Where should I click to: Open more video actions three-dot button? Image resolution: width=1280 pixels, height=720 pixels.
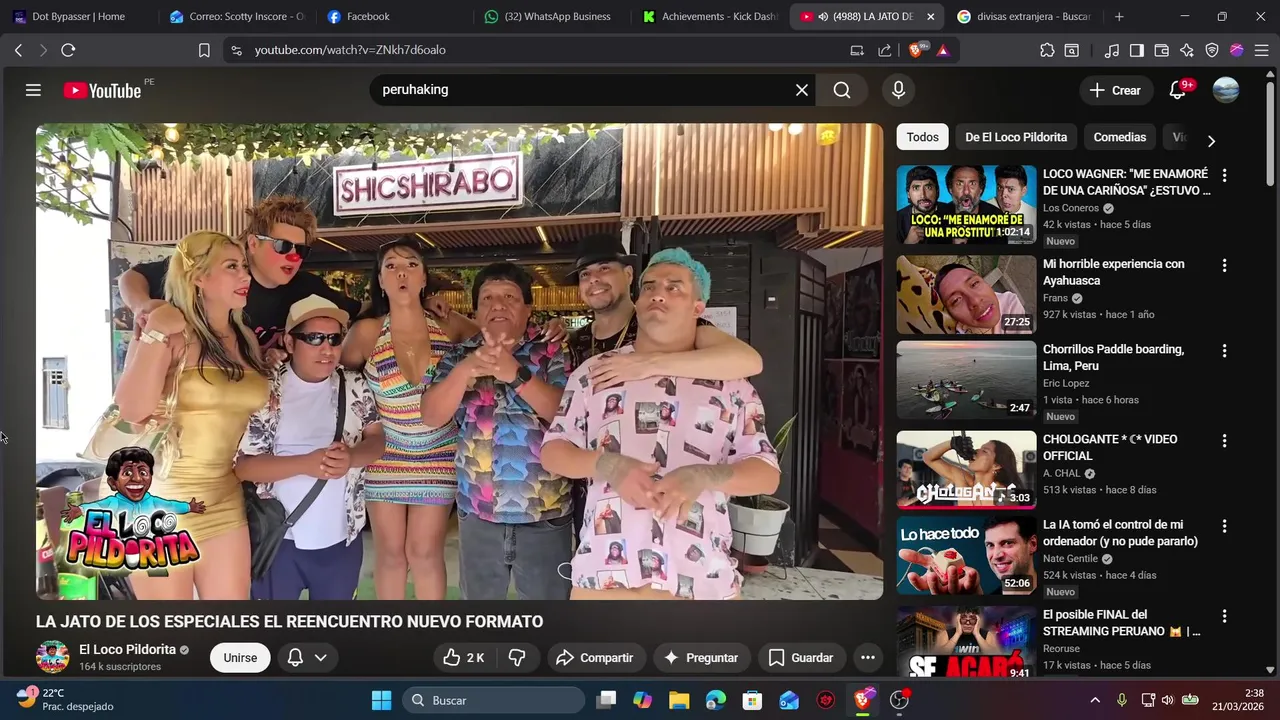[x=868, y=657]
